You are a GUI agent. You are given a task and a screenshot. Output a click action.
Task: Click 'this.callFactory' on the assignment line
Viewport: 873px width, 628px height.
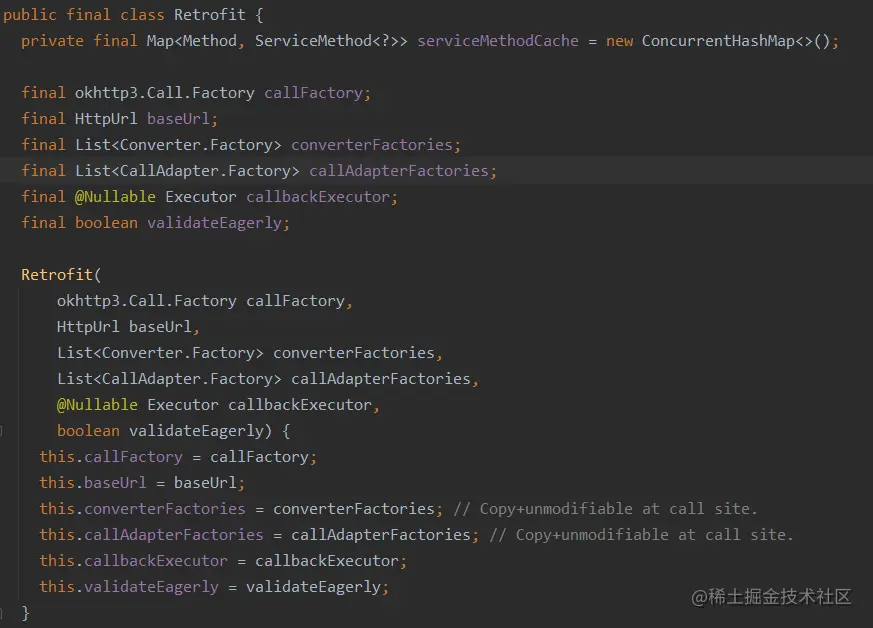111,457
